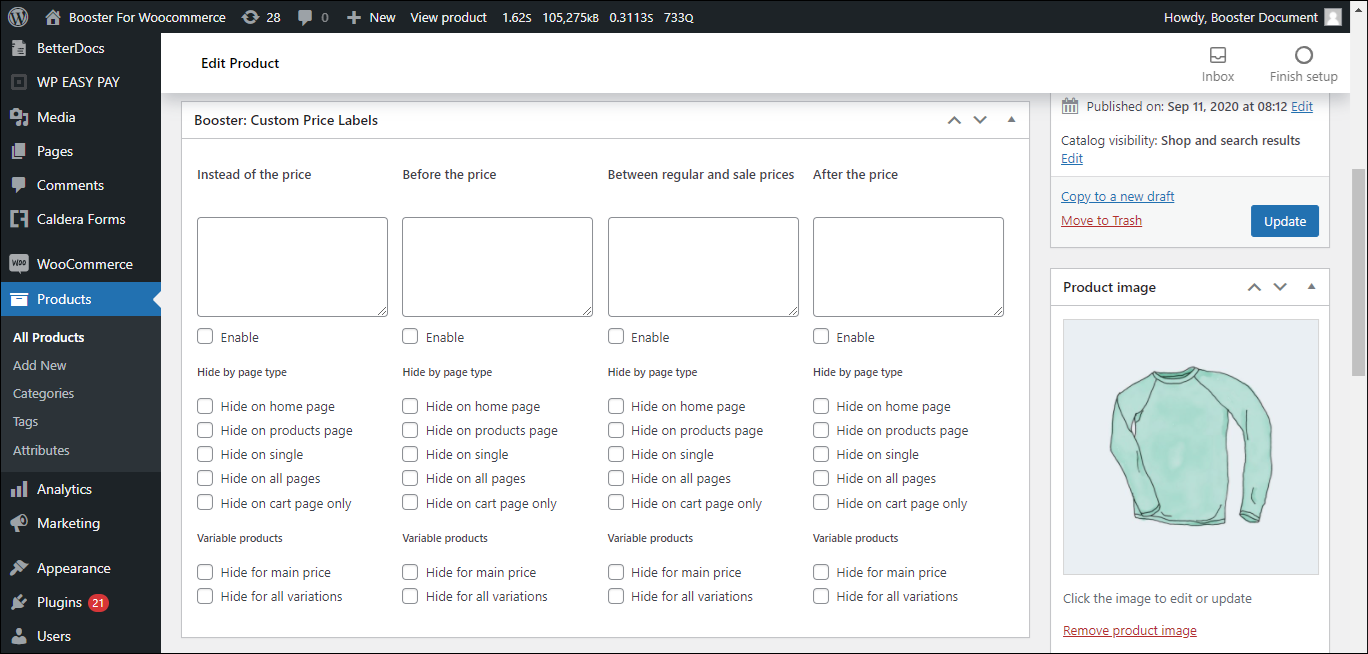The height and width of the screenshot is (654, 1368).
Task: Click the Analytics bar chart icon
Action: (18, 489)
